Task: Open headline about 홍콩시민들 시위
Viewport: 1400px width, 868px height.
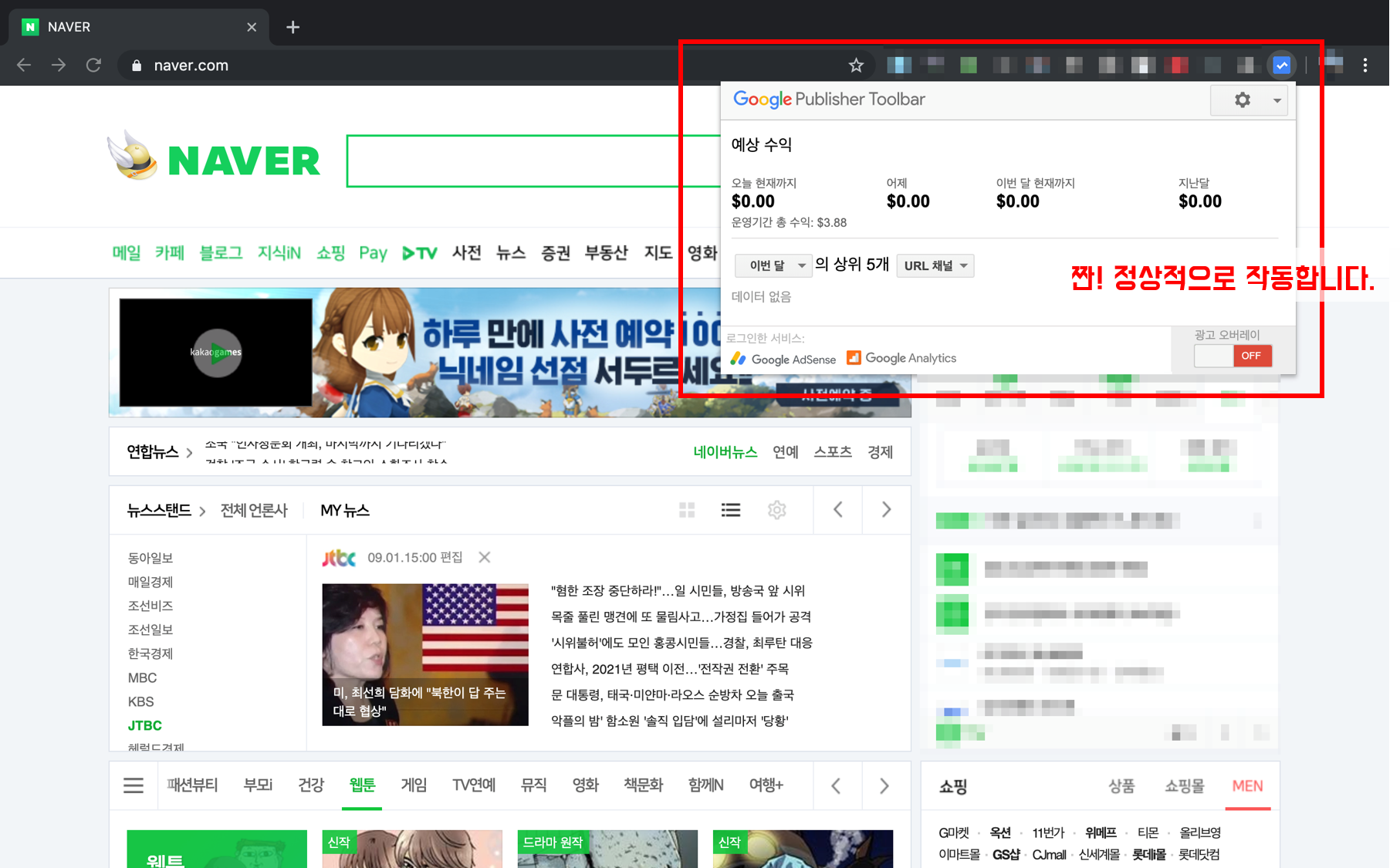Action: (681, 643)
